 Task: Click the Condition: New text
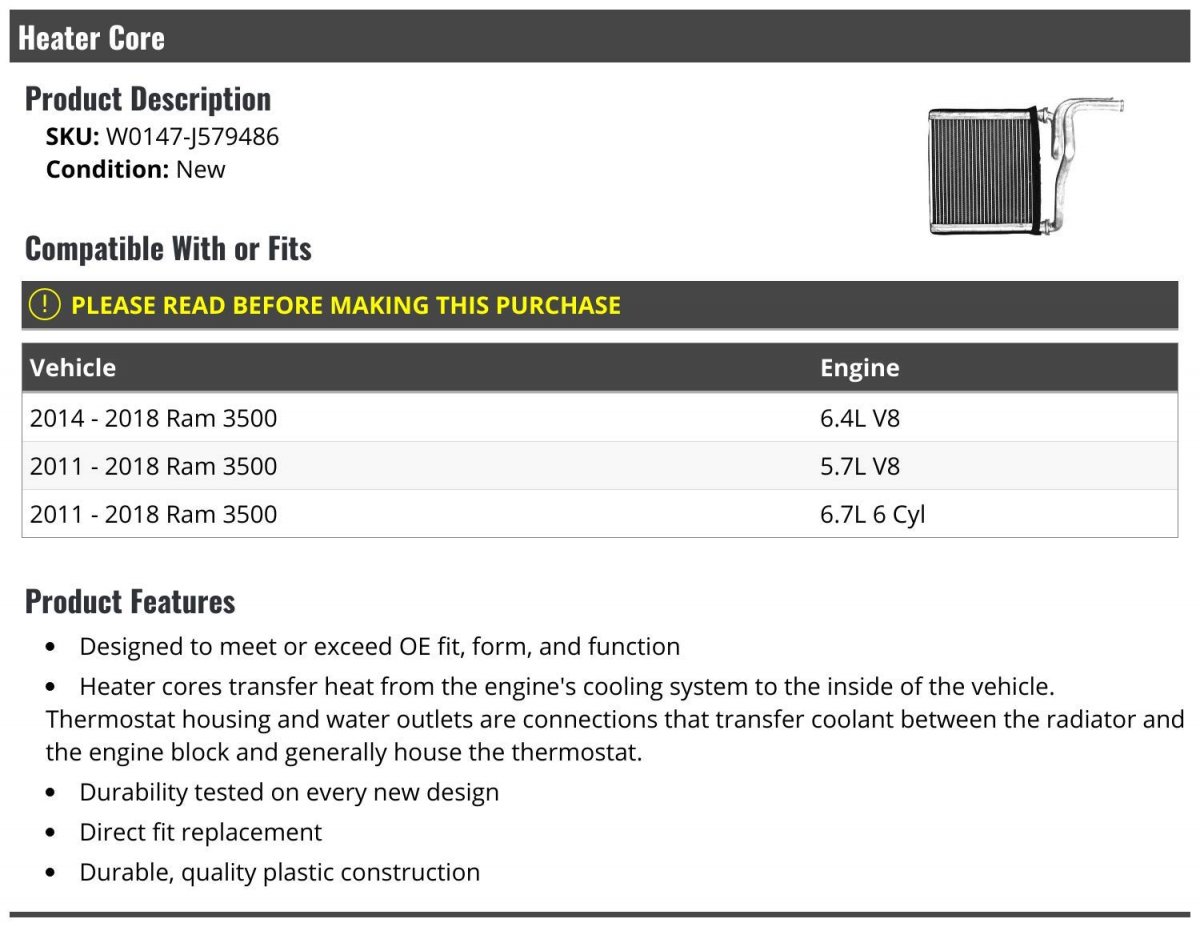tap(136, 169)
